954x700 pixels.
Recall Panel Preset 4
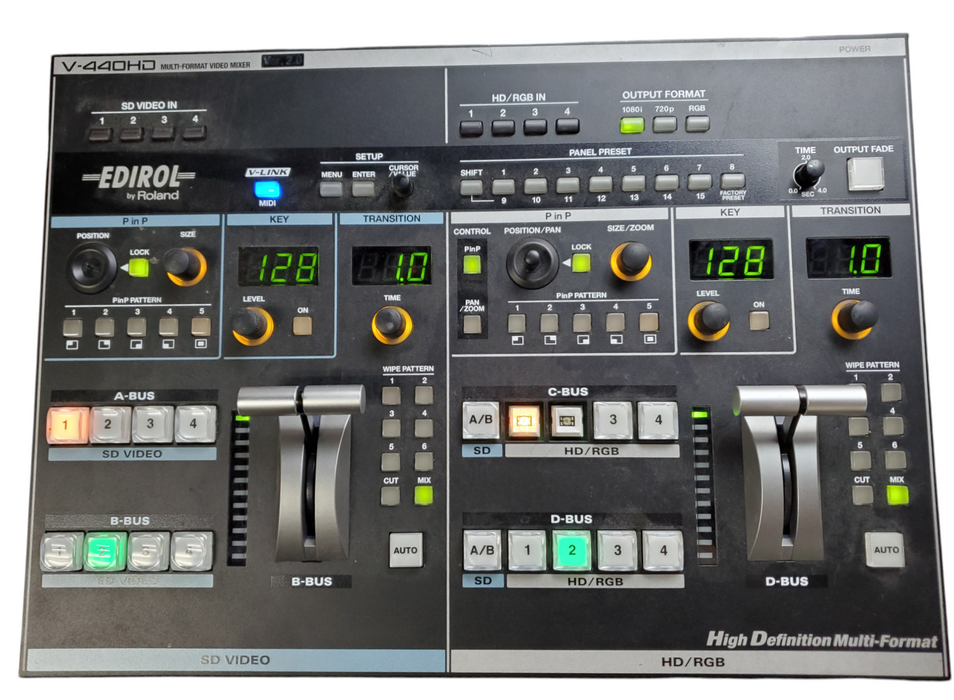pyautogui.click(x=601, y=184)
